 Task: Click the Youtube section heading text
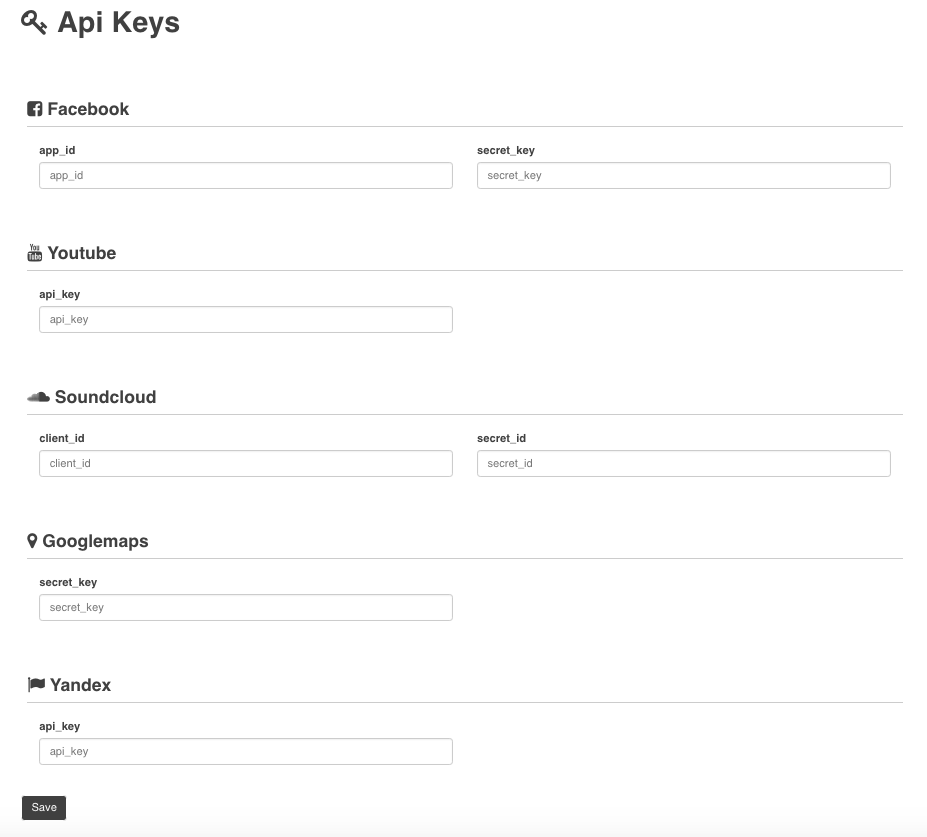coord(82,253)
